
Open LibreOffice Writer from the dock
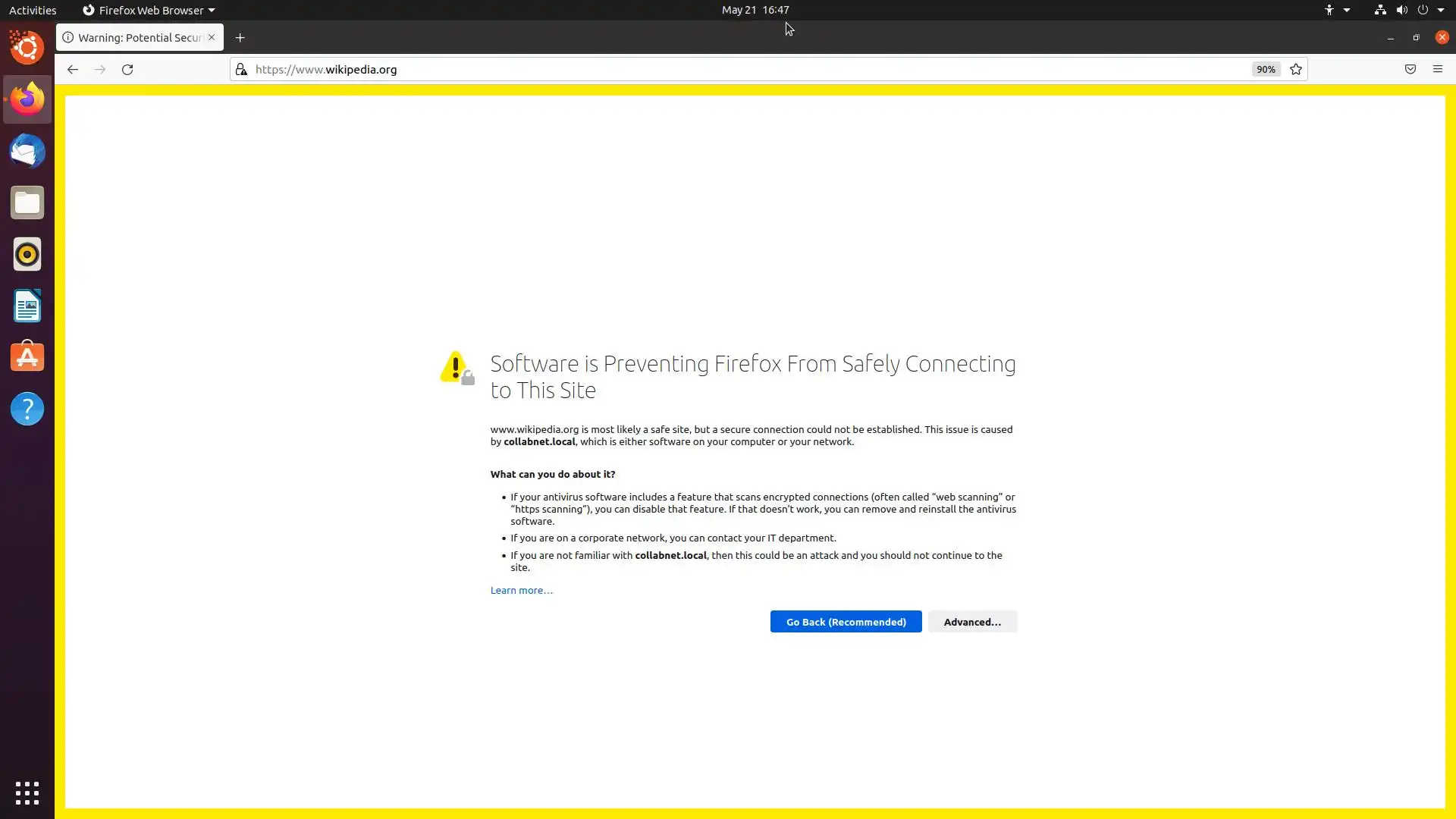(27, 306)
